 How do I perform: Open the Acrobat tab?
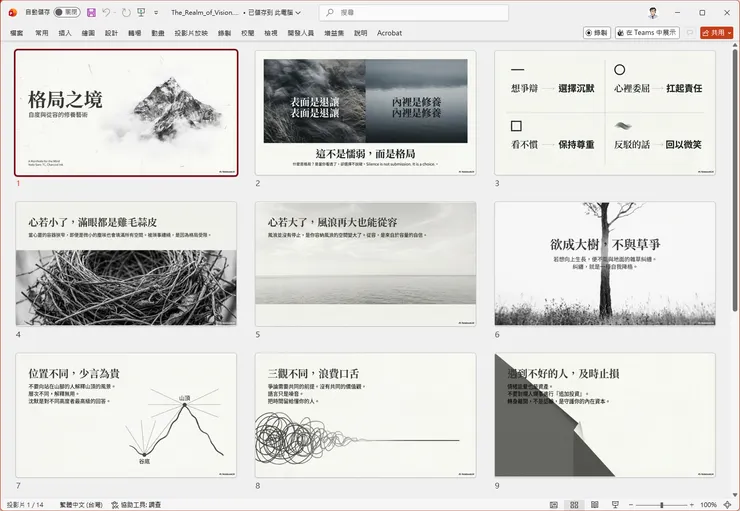click(x=389, y=33)
